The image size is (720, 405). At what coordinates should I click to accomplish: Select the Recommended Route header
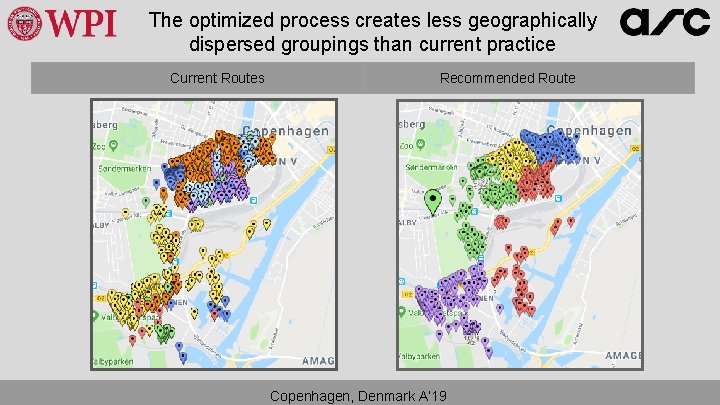click(x=507, y=78)
